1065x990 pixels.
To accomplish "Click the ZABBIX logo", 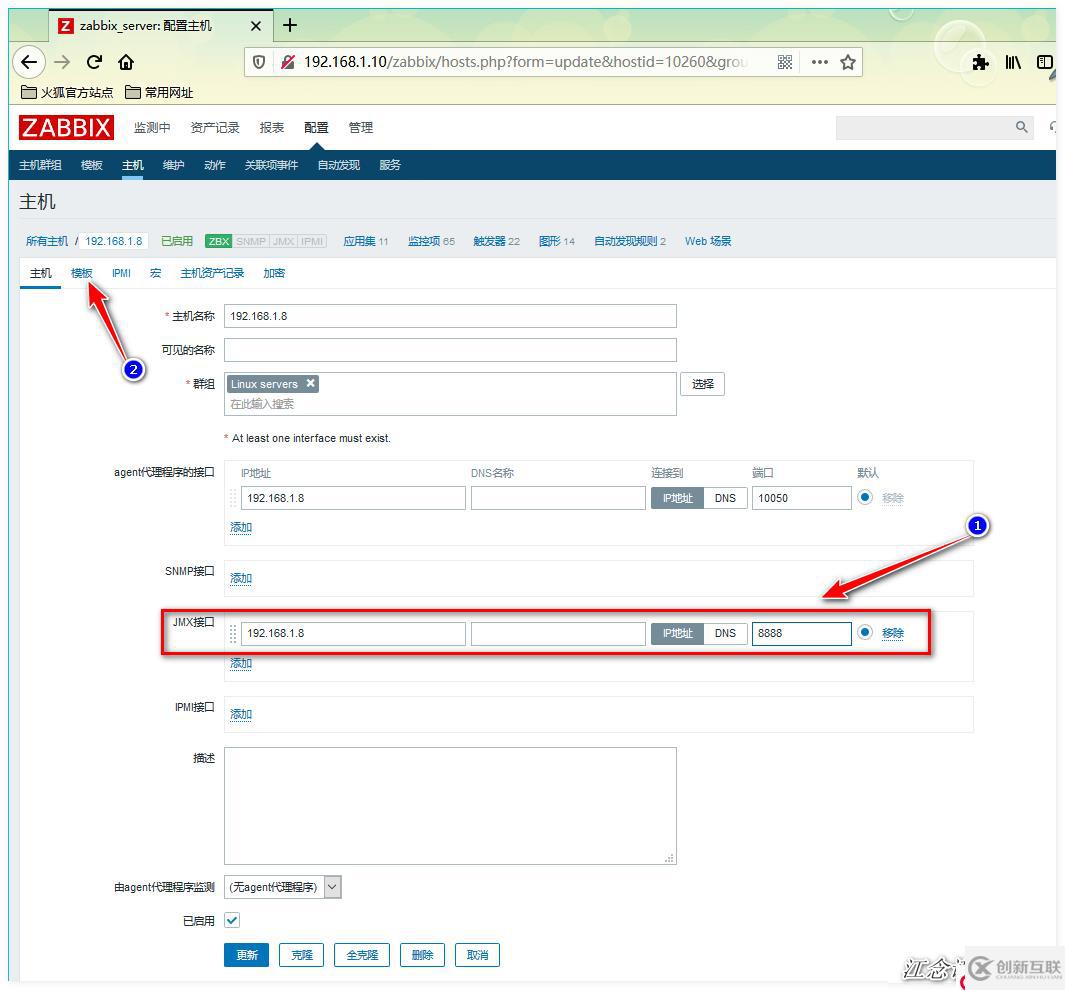I will (x=66, y=128).
